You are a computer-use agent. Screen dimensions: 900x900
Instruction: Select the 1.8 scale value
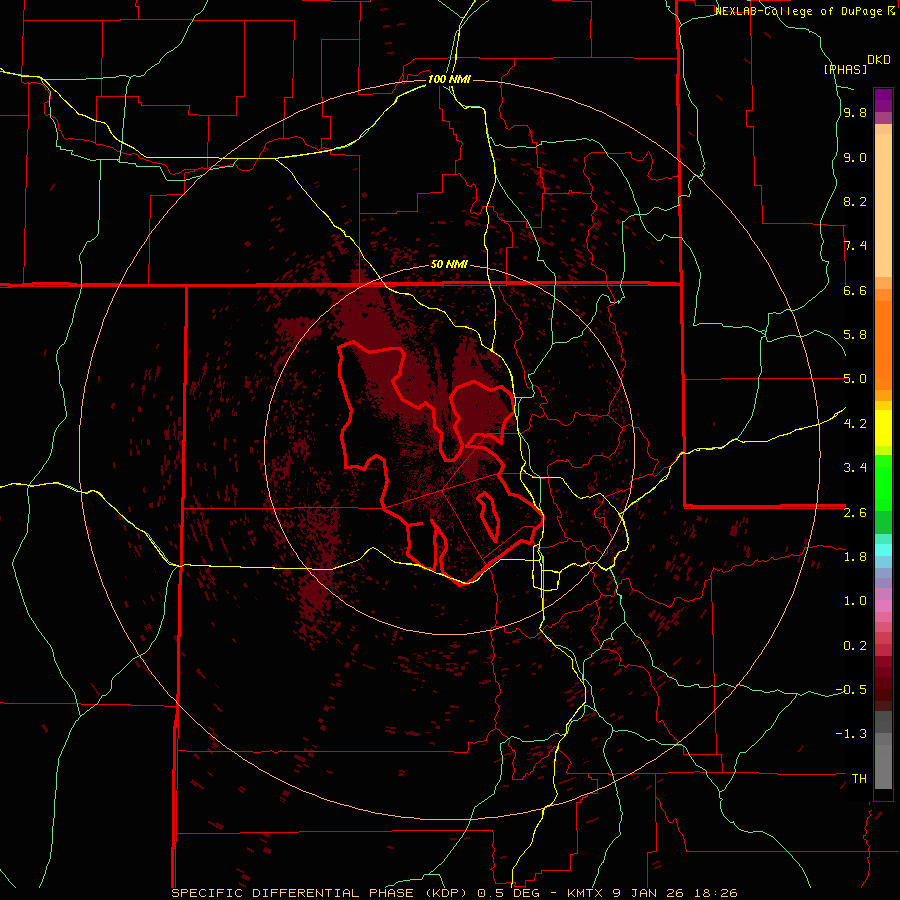pyautogui.click(x=855, y=557)
